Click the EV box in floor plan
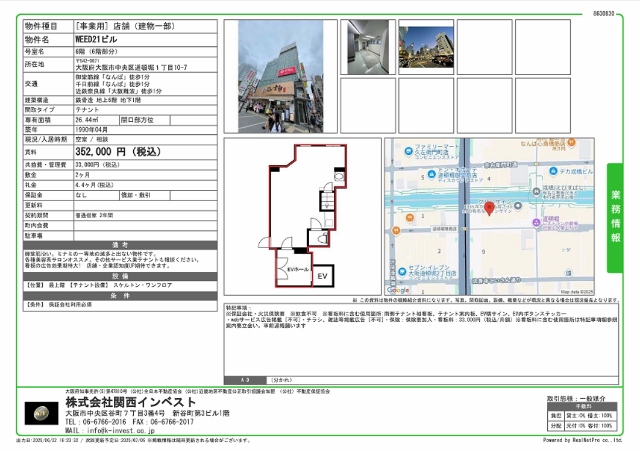The image size is (640, 452). (322, 275)
